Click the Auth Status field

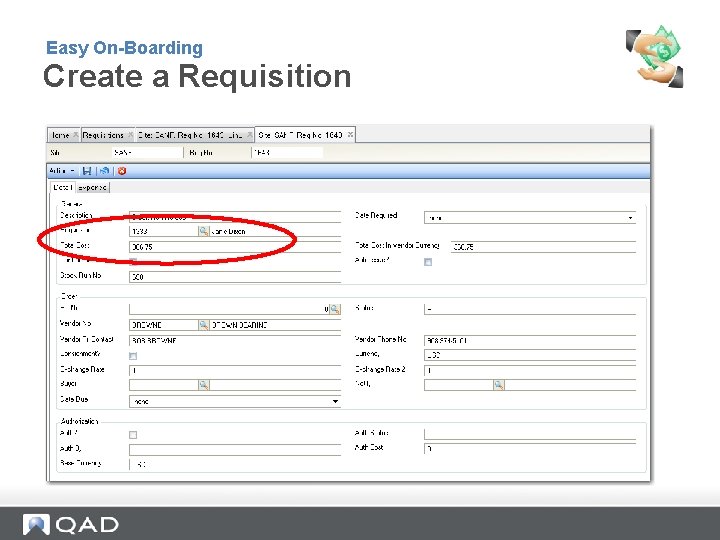click(x=530, y=434)
